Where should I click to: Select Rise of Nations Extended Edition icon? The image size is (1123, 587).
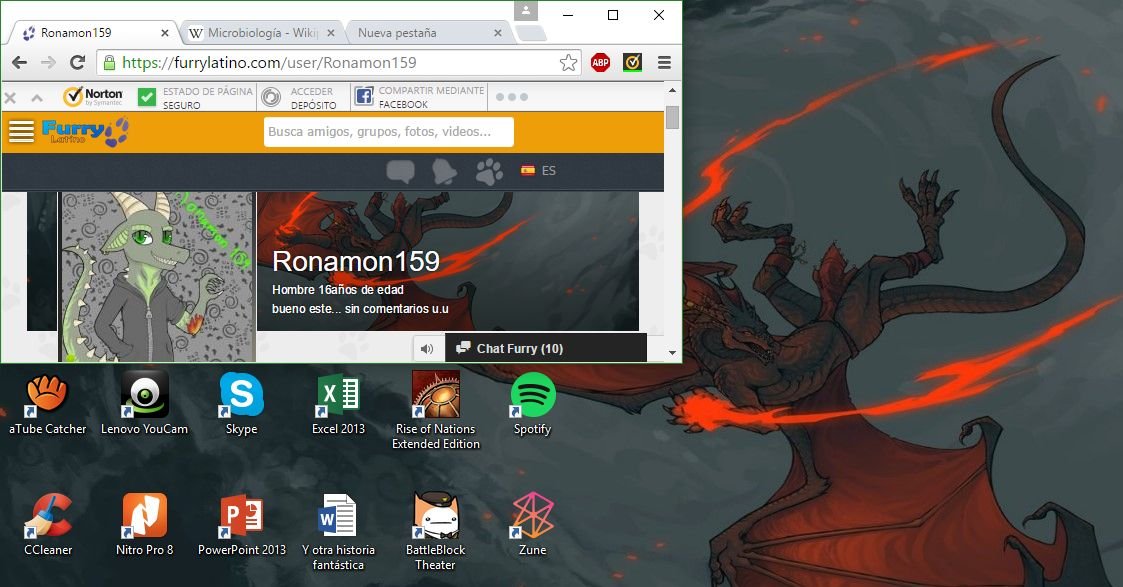pos(435,411)
